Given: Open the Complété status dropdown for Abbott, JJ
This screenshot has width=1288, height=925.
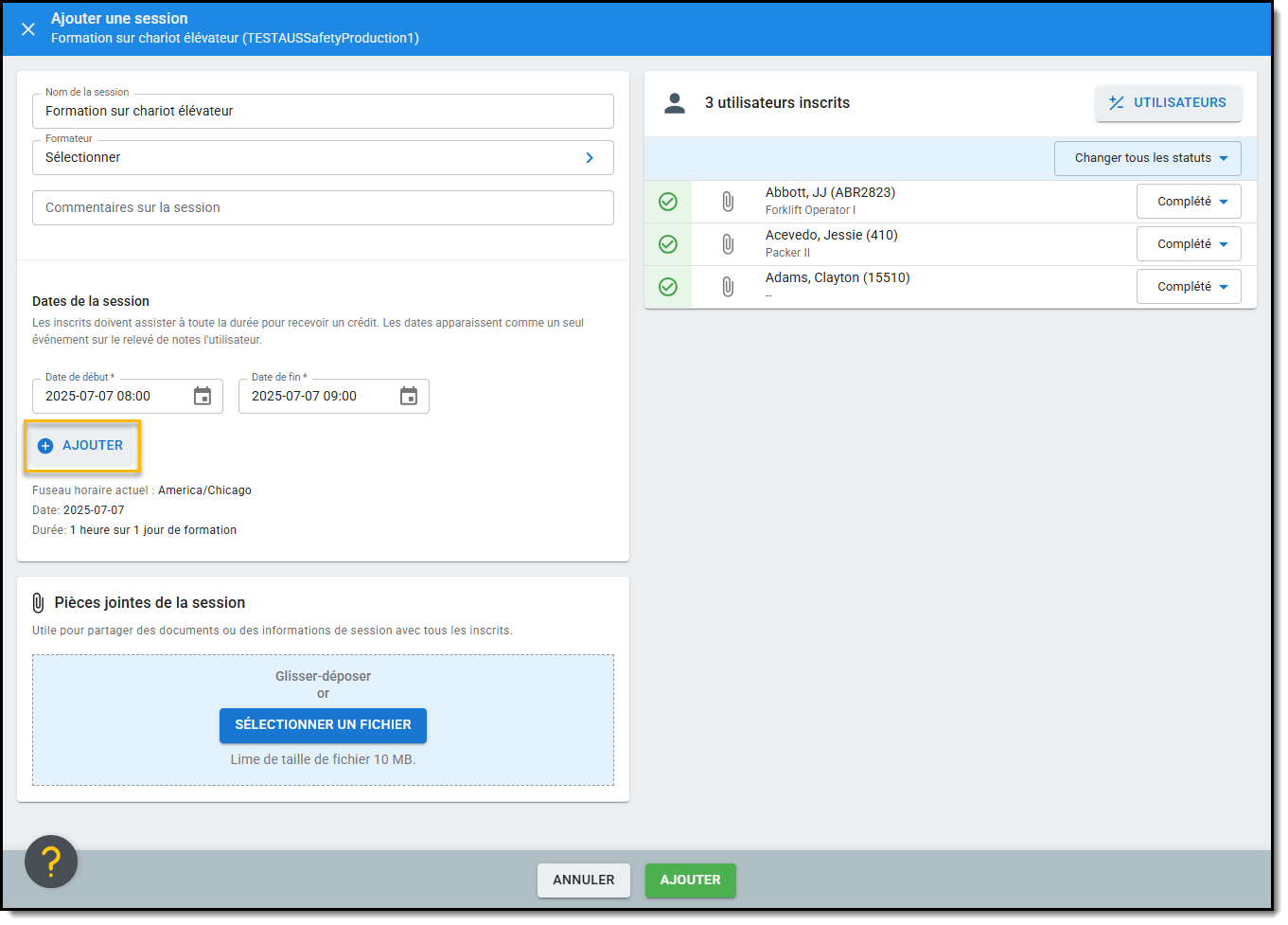Looking at the screenshot, I should click(1189, 202).
